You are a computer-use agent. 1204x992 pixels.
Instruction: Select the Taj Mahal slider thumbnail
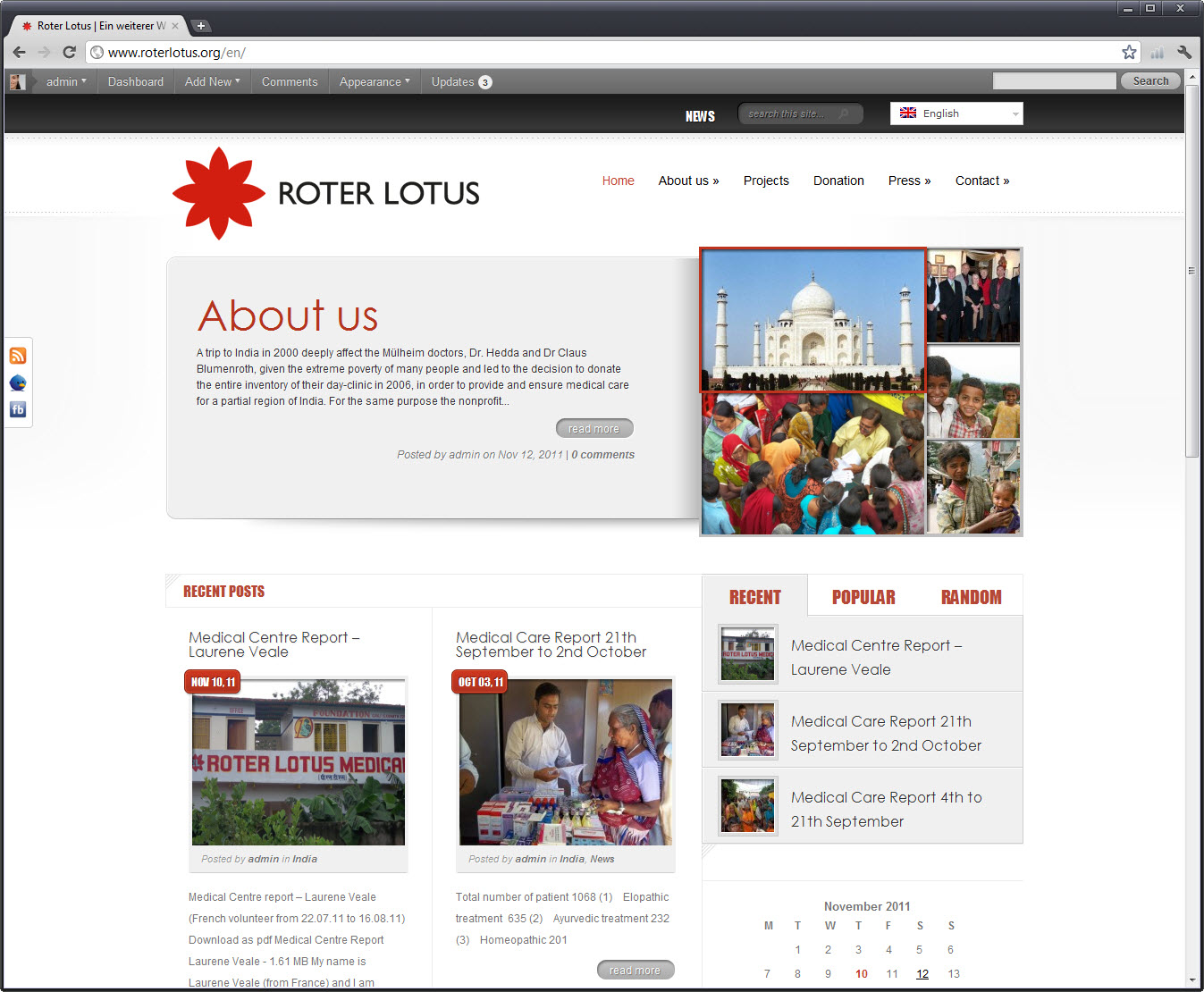[812, 320]
